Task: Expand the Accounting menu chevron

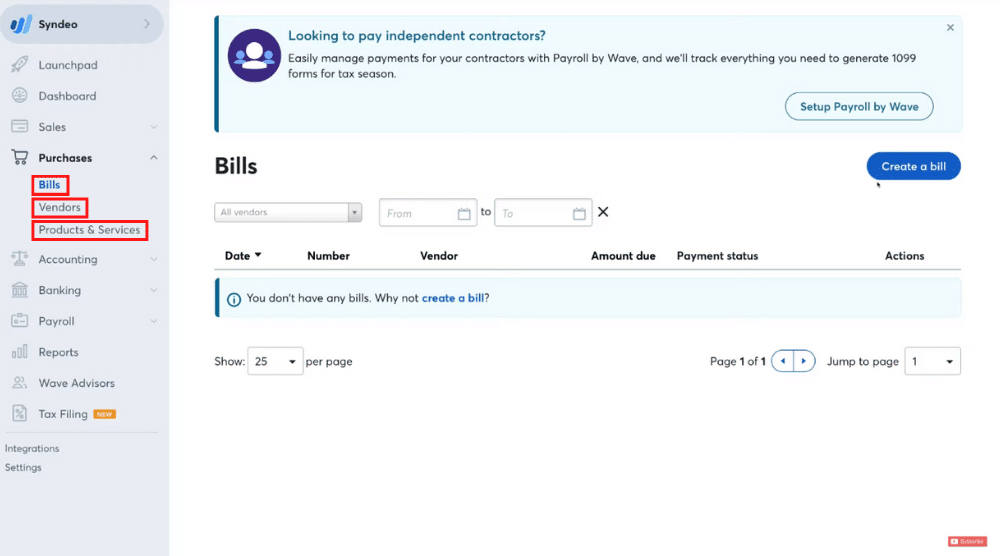Action: click(154, 260)
